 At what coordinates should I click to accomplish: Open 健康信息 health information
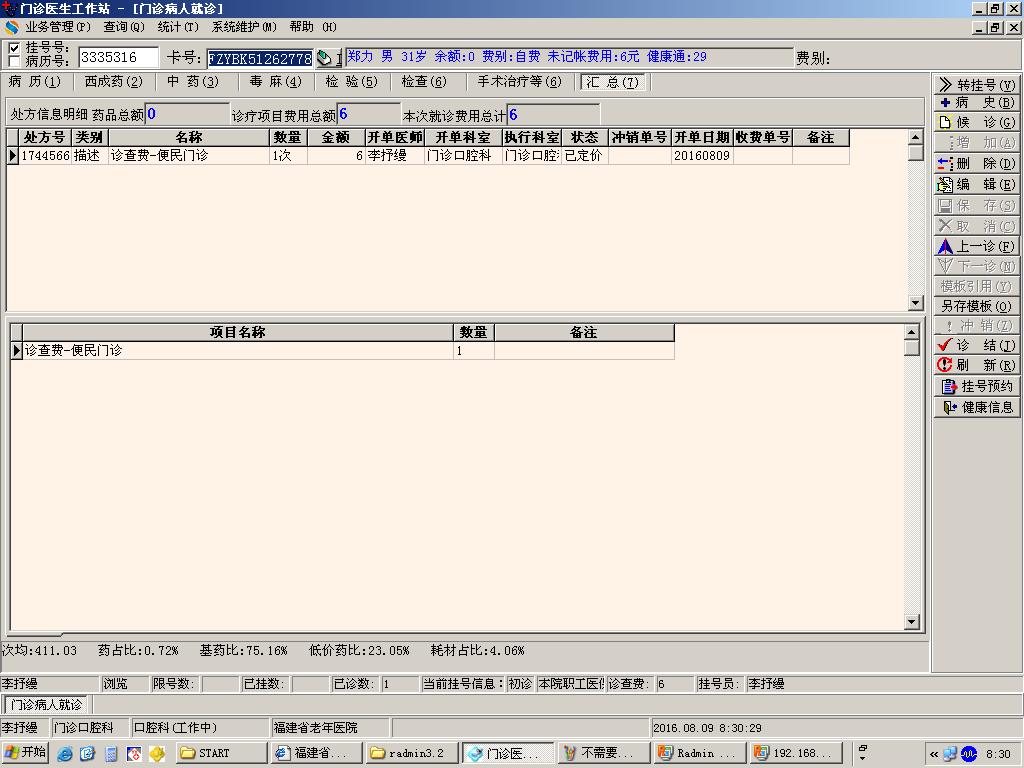tap(976, 407)
